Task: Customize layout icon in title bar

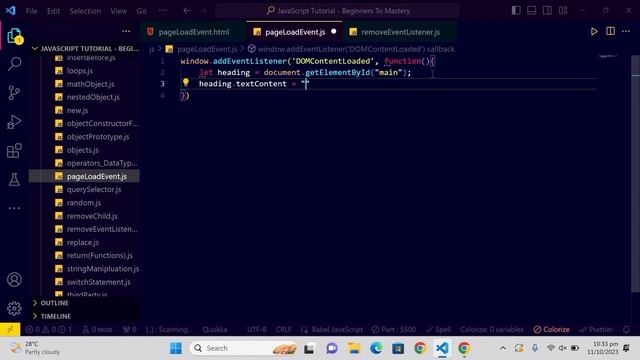Action: 563,11
